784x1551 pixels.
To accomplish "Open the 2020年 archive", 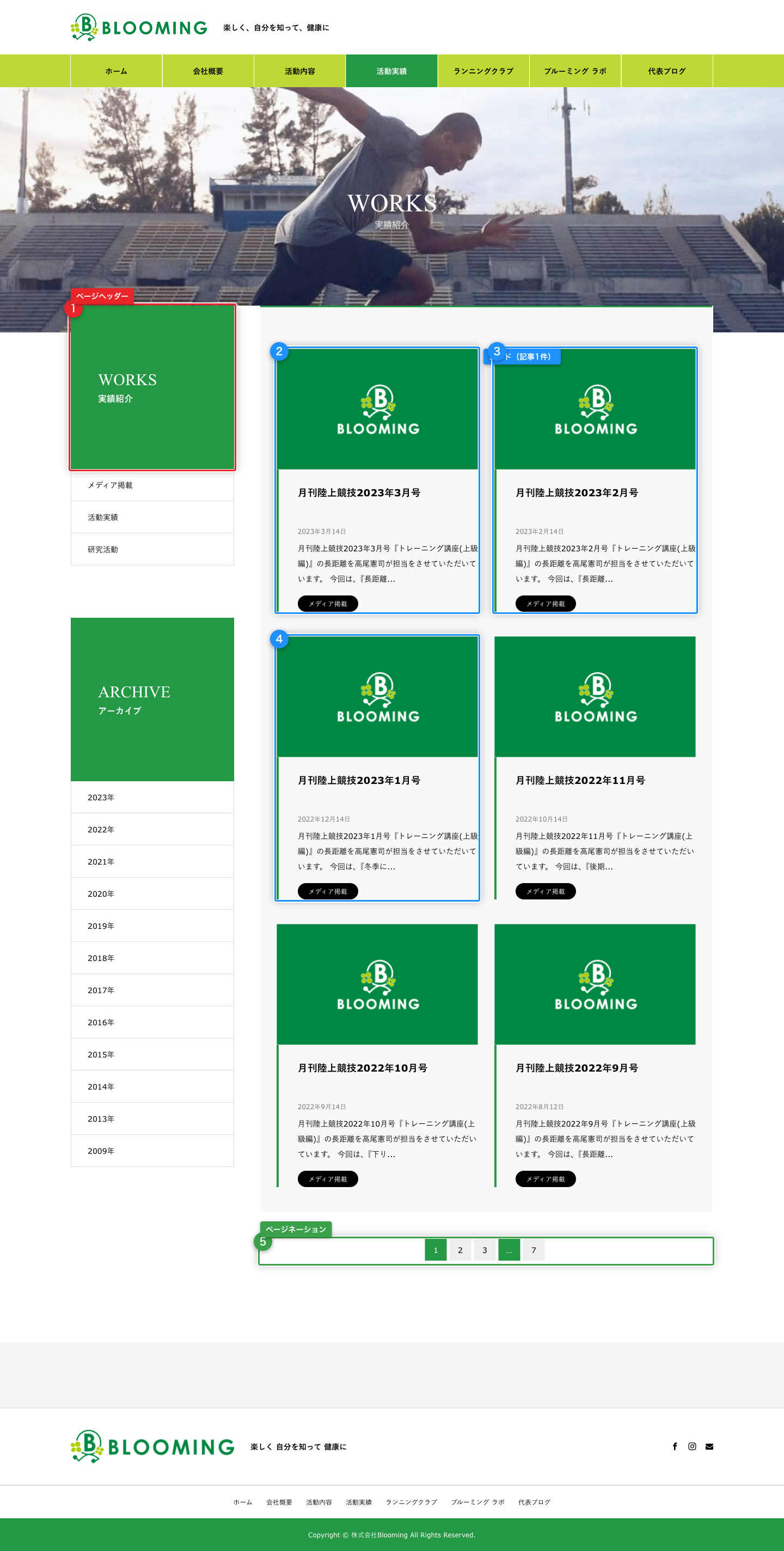I will (152, 893).
